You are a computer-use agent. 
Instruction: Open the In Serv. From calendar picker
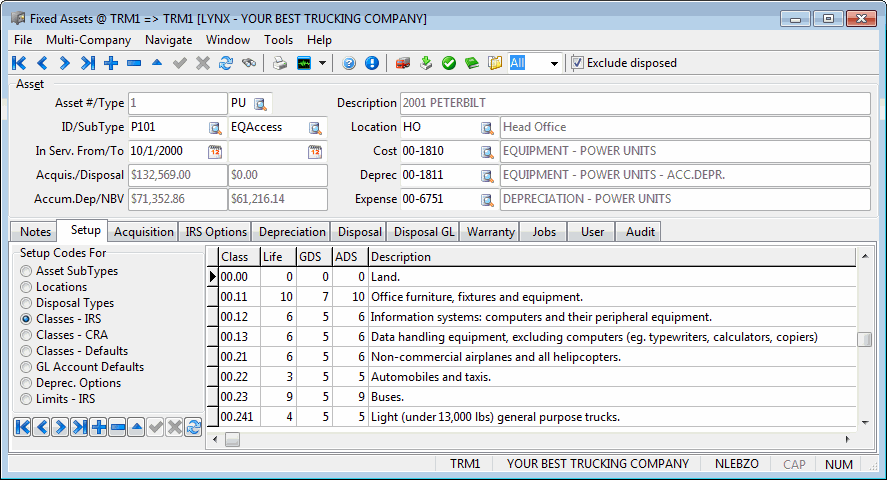pos(215,152)
